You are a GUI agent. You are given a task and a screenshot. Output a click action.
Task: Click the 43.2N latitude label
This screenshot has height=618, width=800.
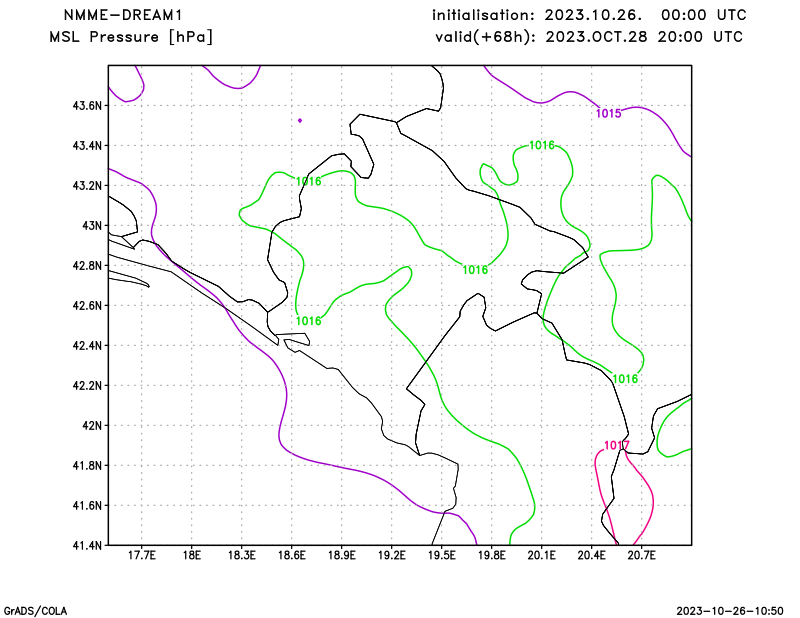(87, 186)
